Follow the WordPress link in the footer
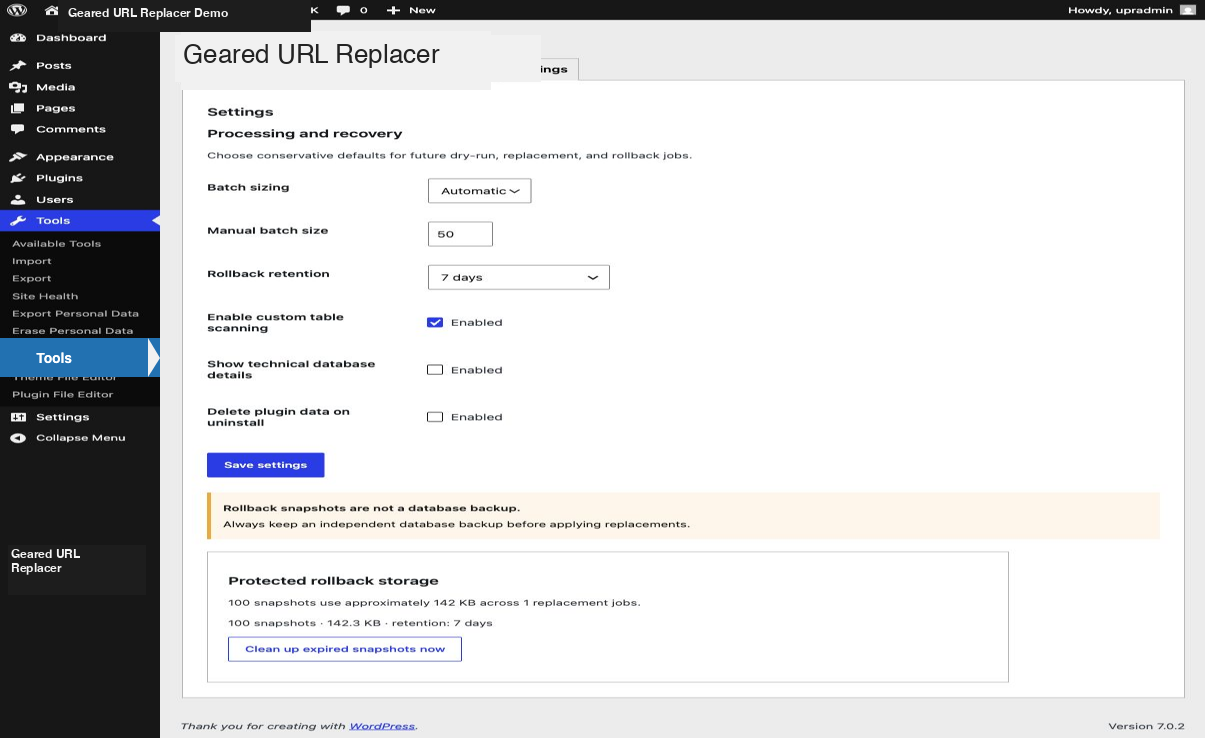The height and width of the screenshot is (738, 1205). (382, 726)
